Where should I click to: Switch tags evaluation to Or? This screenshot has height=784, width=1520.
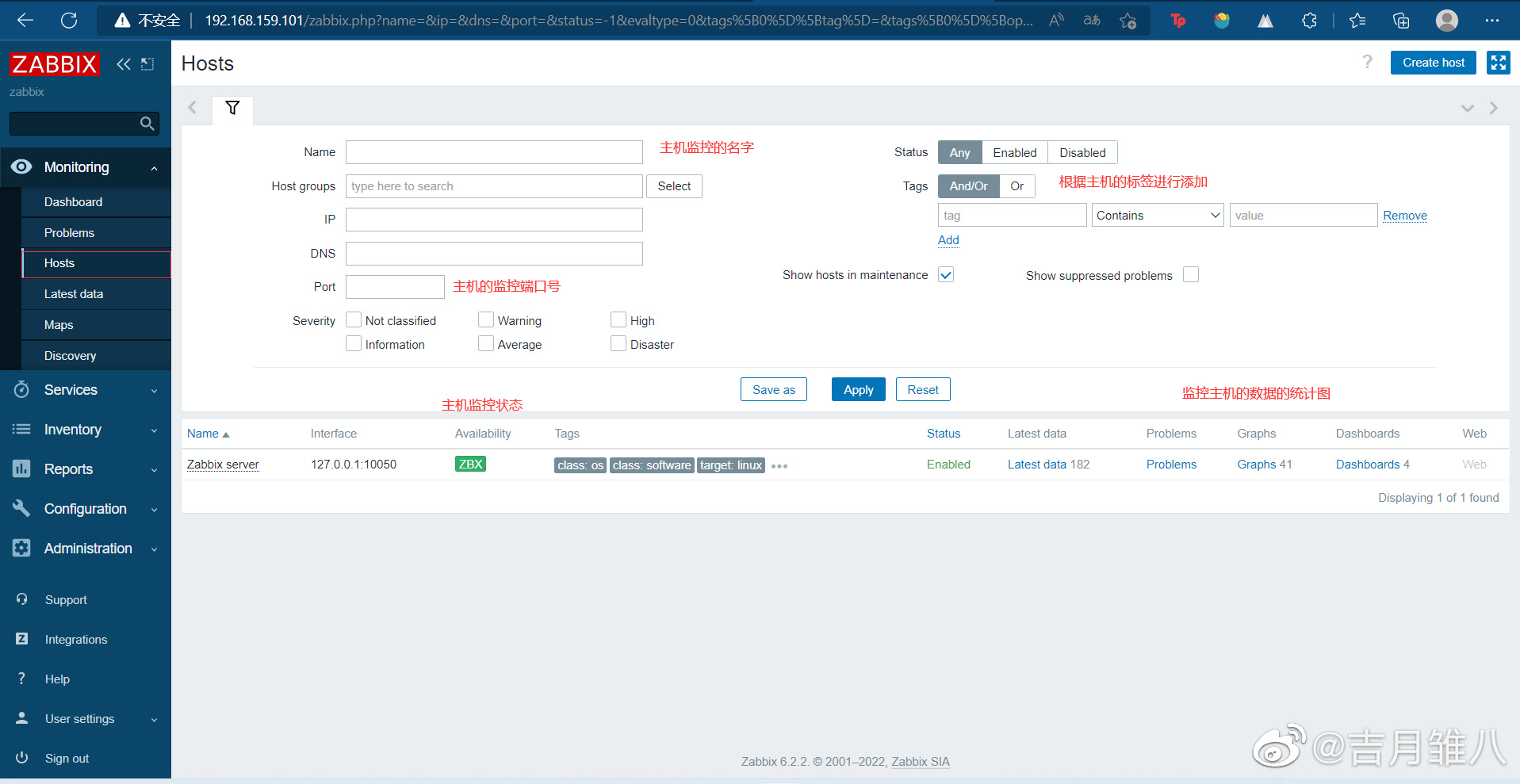point(1017,186)
